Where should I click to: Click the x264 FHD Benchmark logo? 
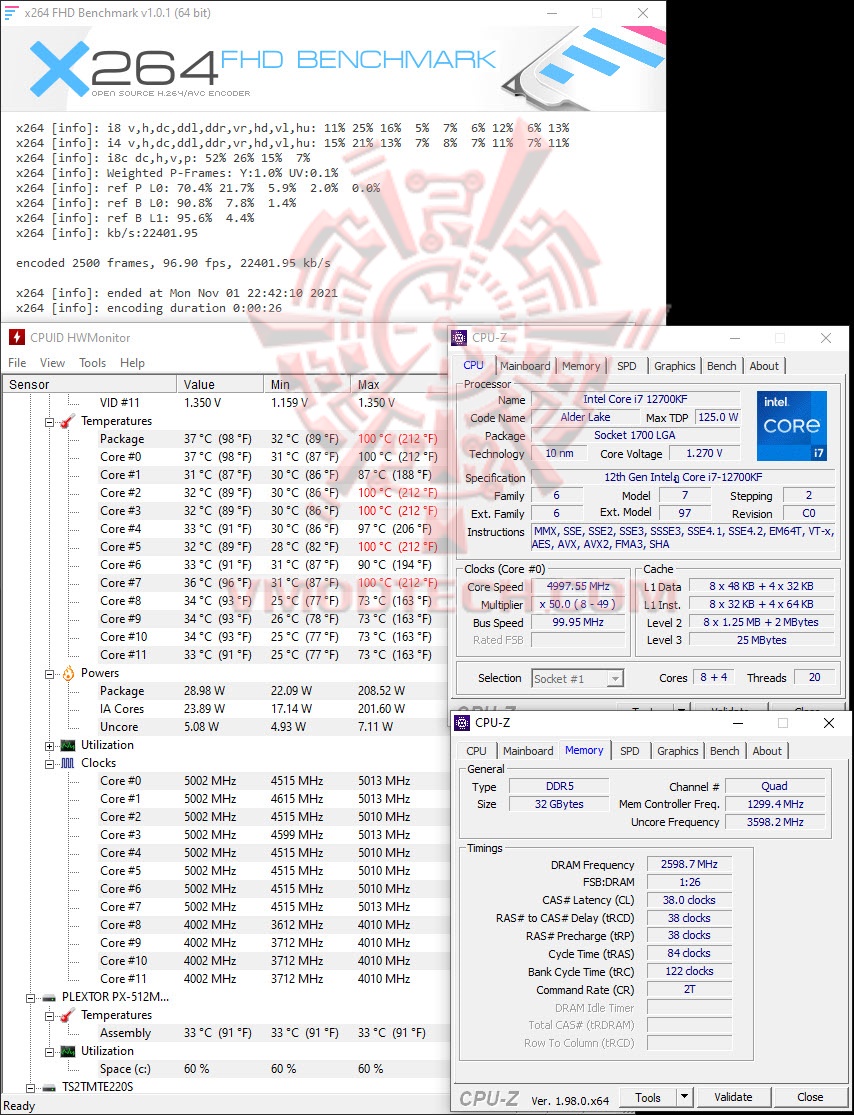coord(110,63)
